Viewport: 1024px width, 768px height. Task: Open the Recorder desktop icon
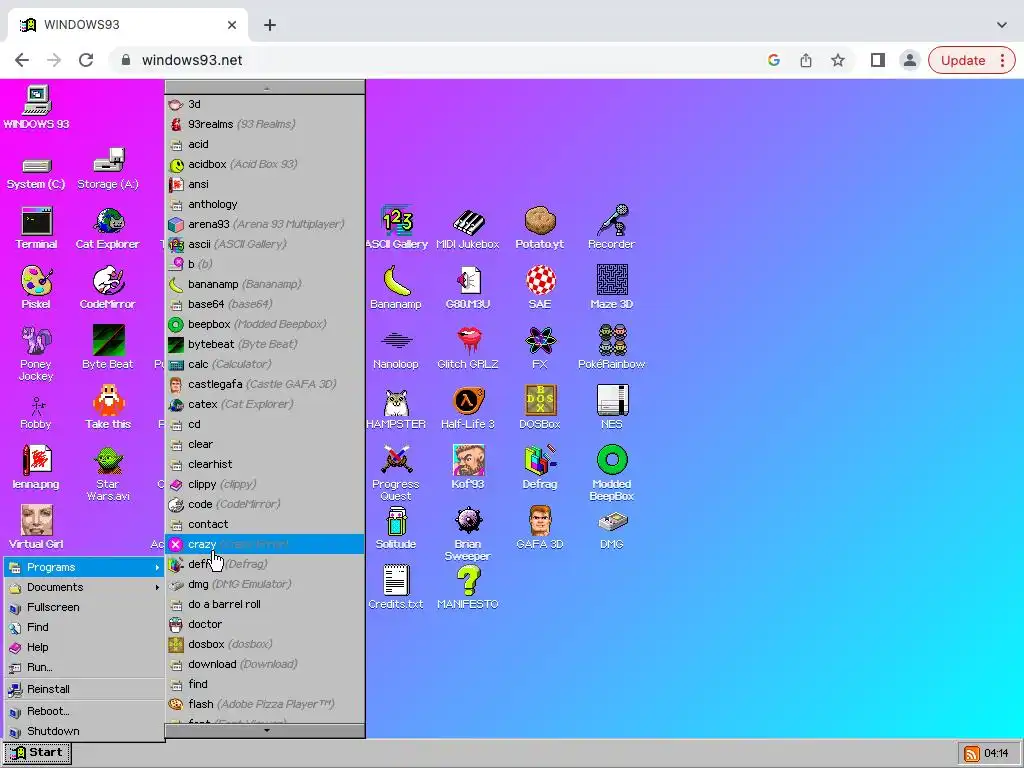pos(611,228)
